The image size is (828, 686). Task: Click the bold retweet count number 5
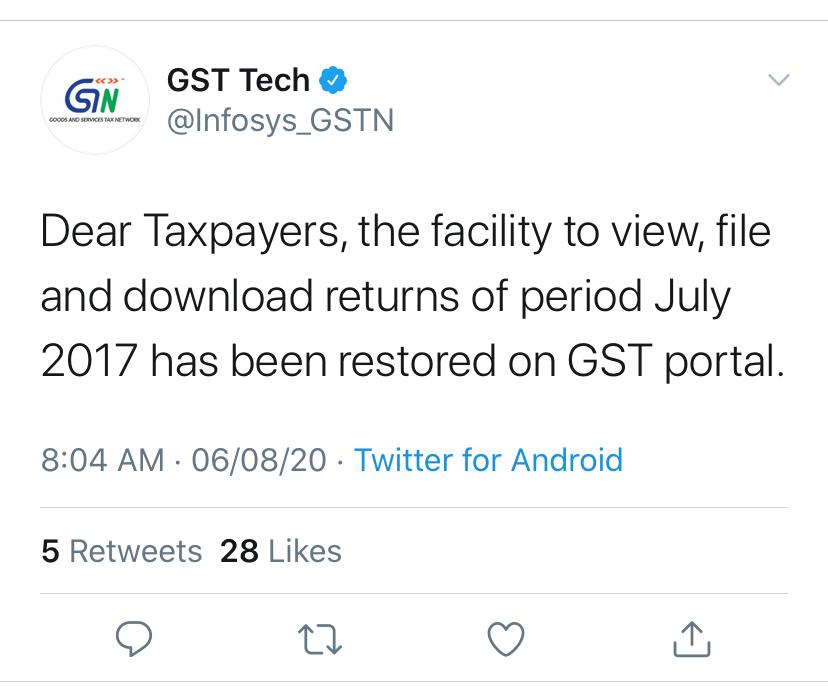pos(49,551)
